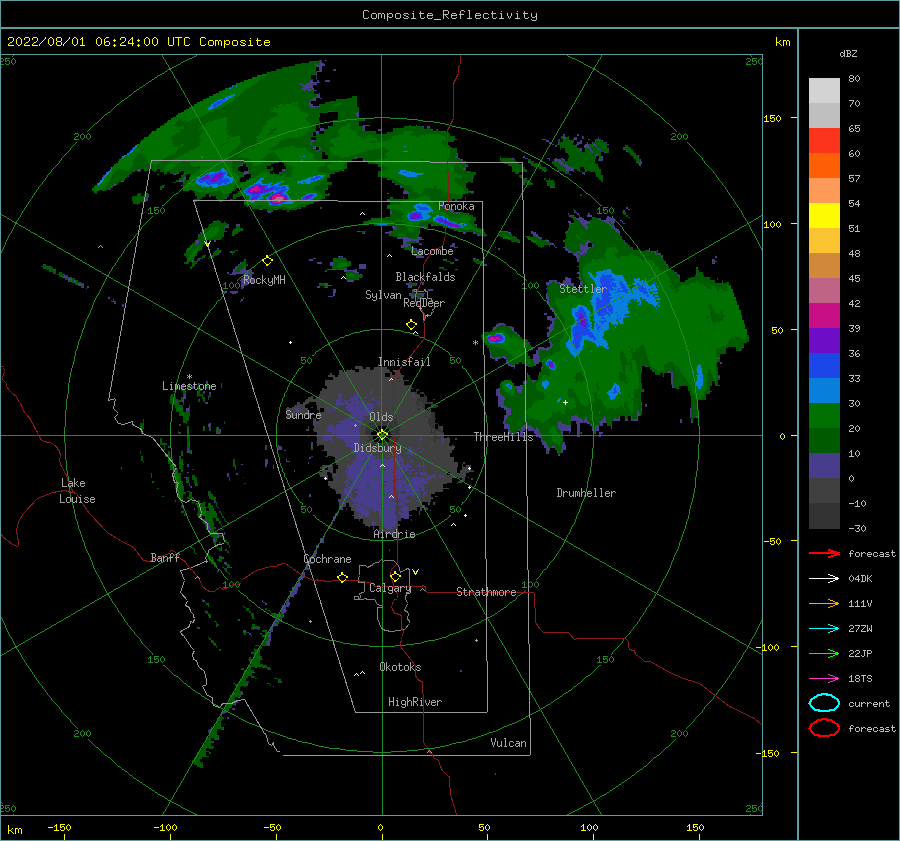Click the Stettler city label

tap(583, 289)
